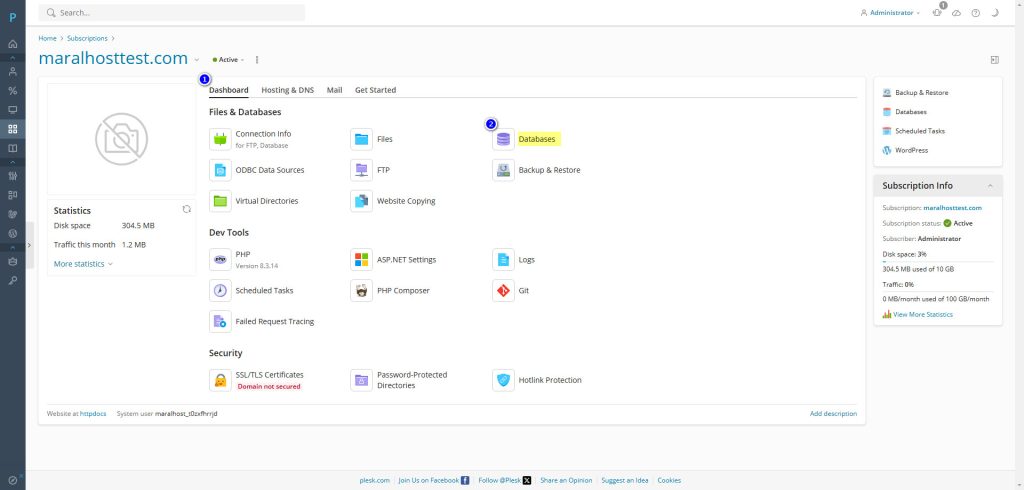
Task: Open Scheduled Tasks under Dev Tools
Action: [x=264, y=290]
